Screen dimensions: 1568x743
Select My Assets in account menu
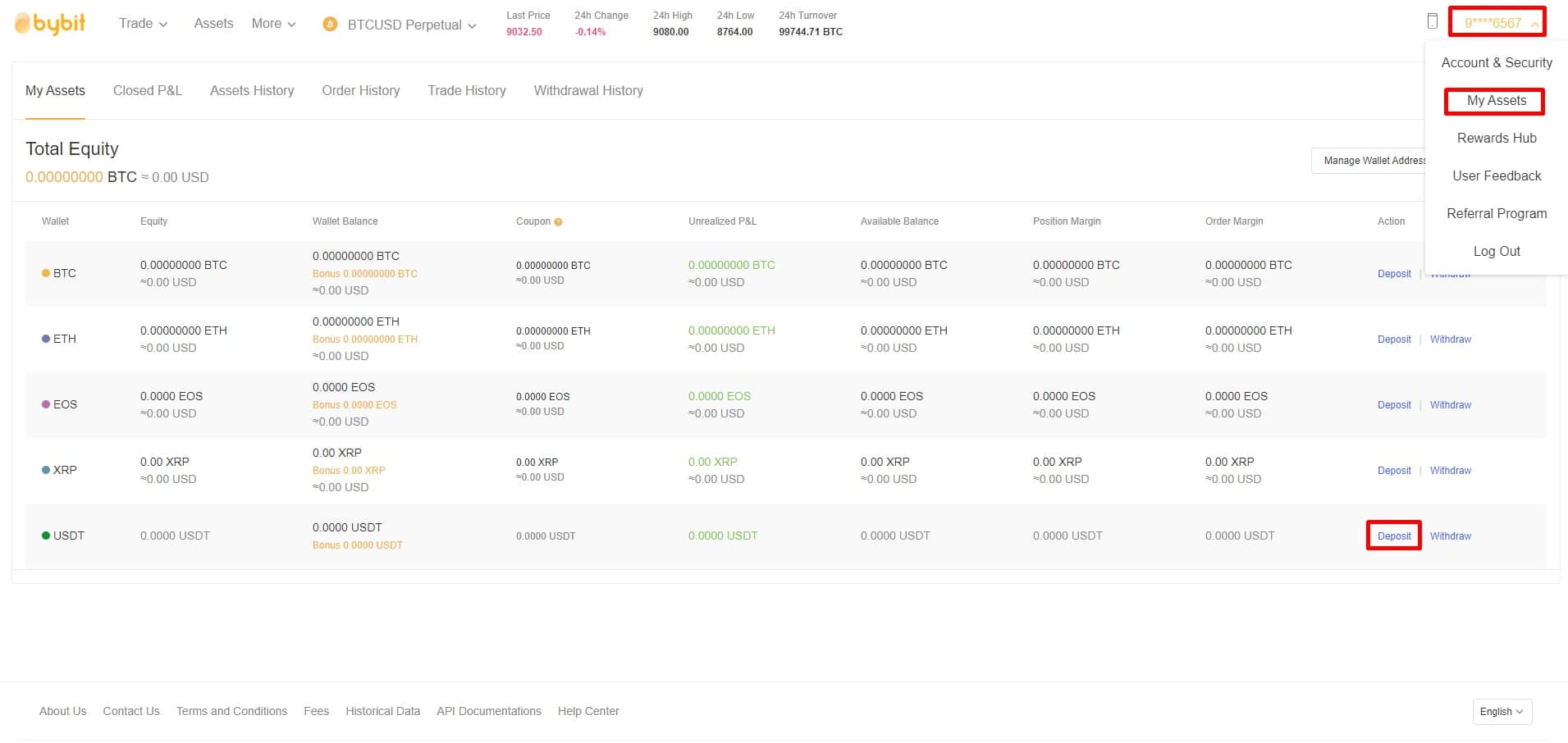[1497, 100]
